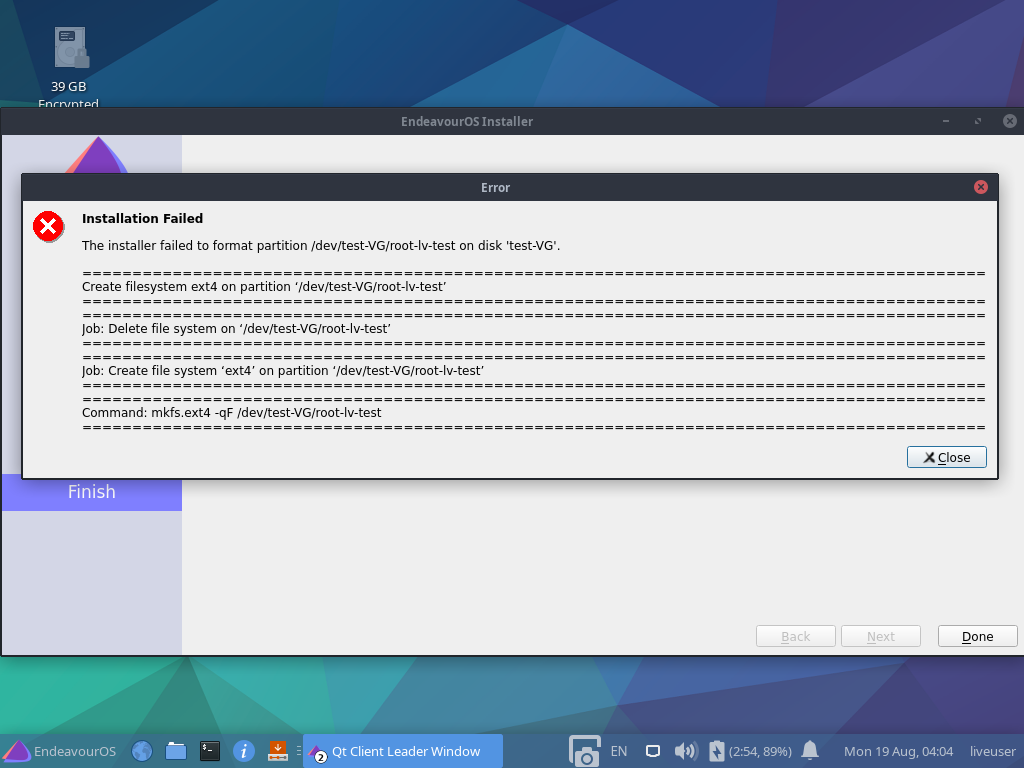Open the blue info icon in taskbar
This screenshot has width=1024, height=768.
click(x=244, y=751)
